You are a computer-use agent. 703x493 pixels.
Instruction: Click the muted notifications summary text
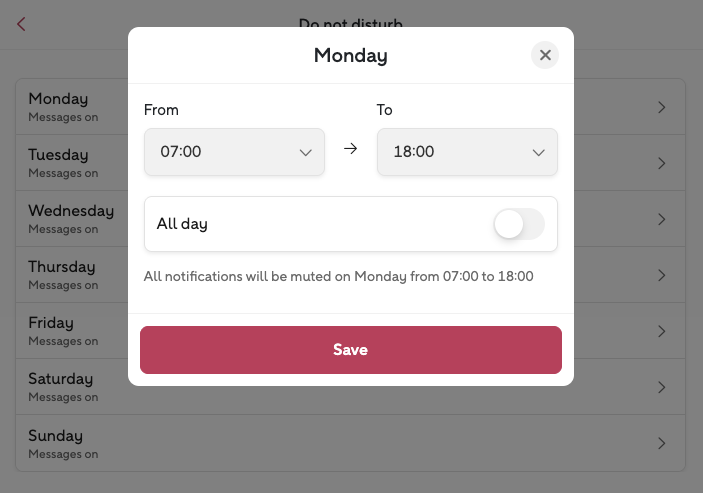tap(338, 276)
